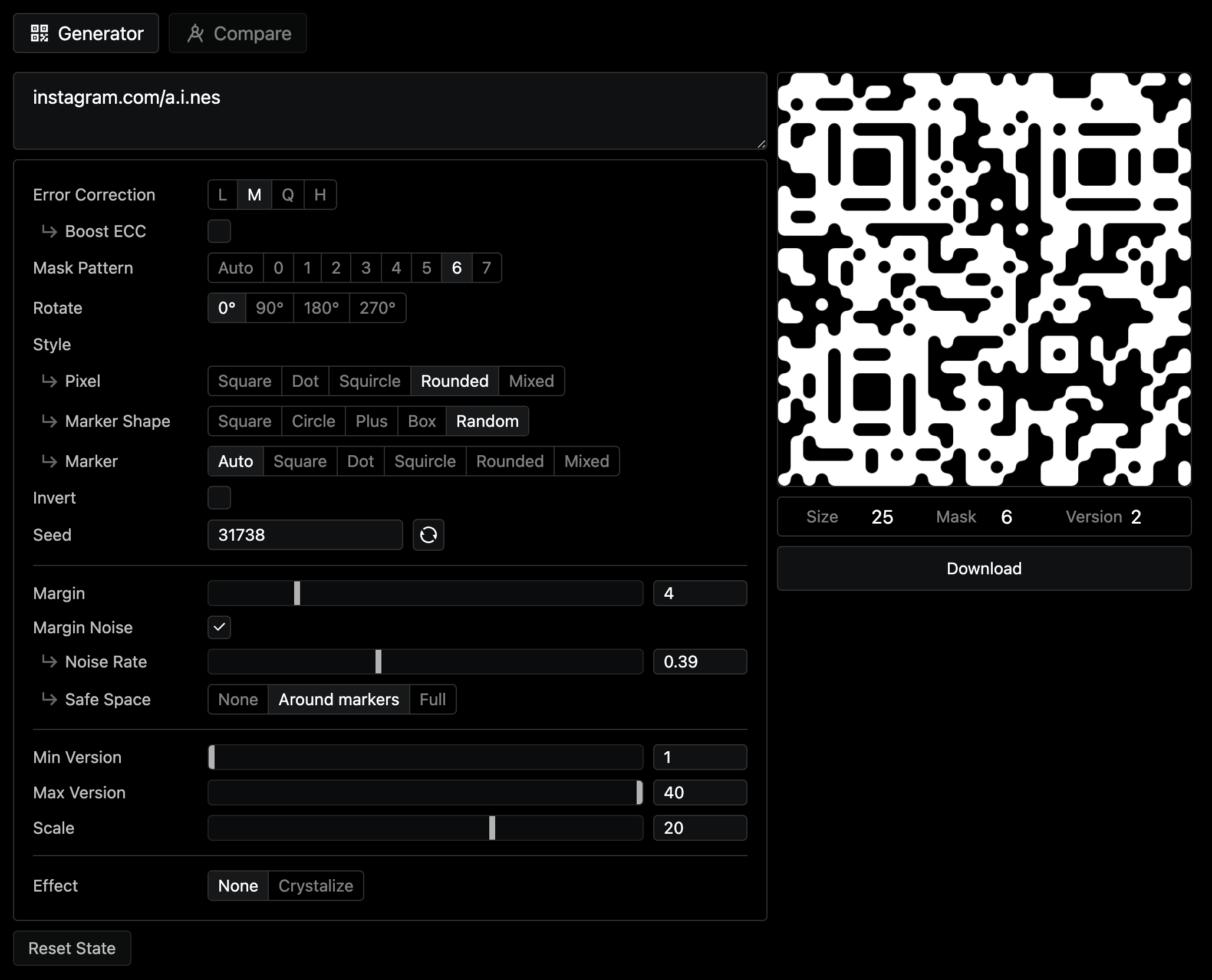Apply the Crystalize effect
The image size is (1212, 980).
tap(315, 885)
